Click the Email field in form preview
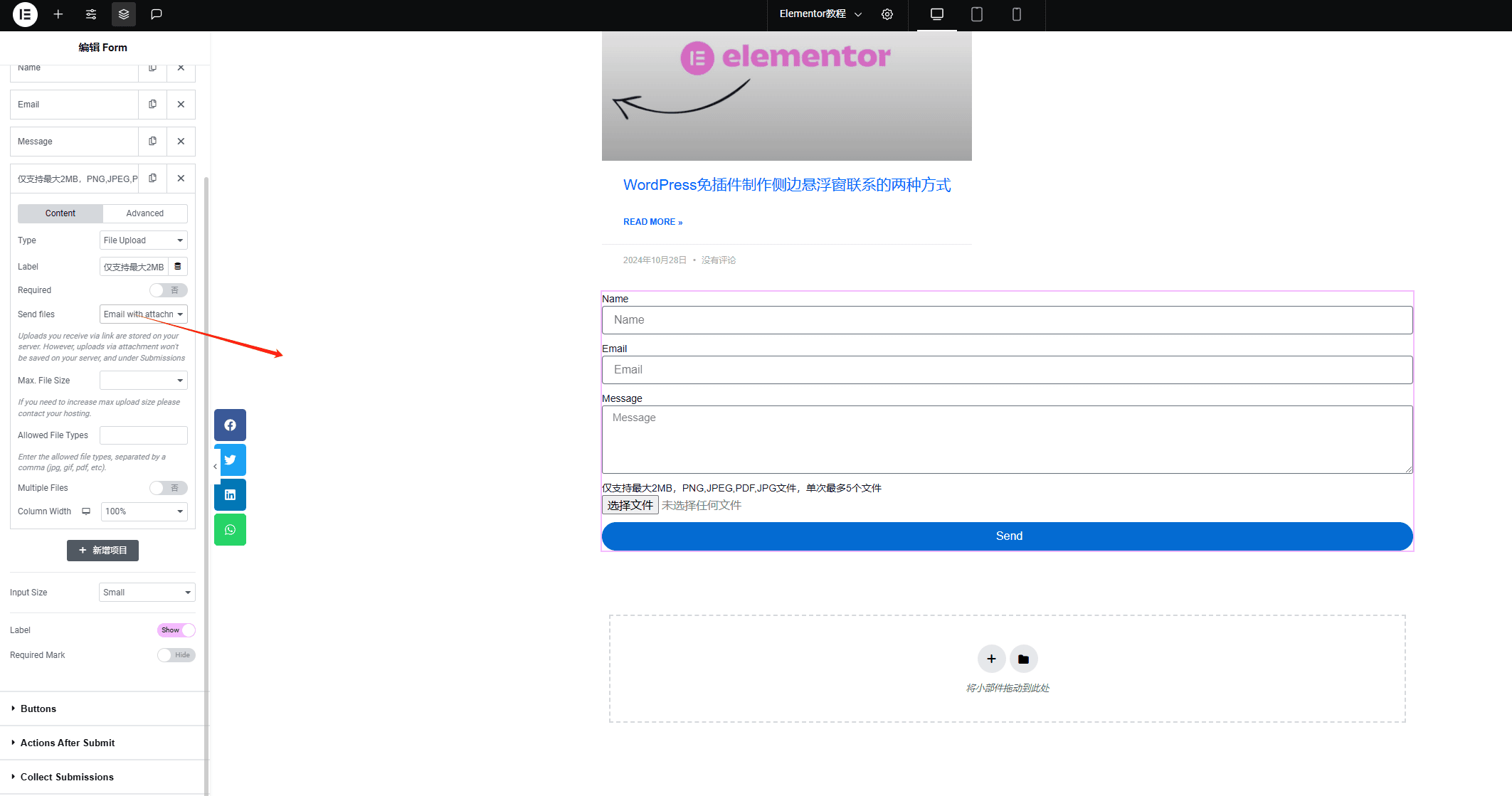This screenshot has height=796, width=1512. point(1008,370)
